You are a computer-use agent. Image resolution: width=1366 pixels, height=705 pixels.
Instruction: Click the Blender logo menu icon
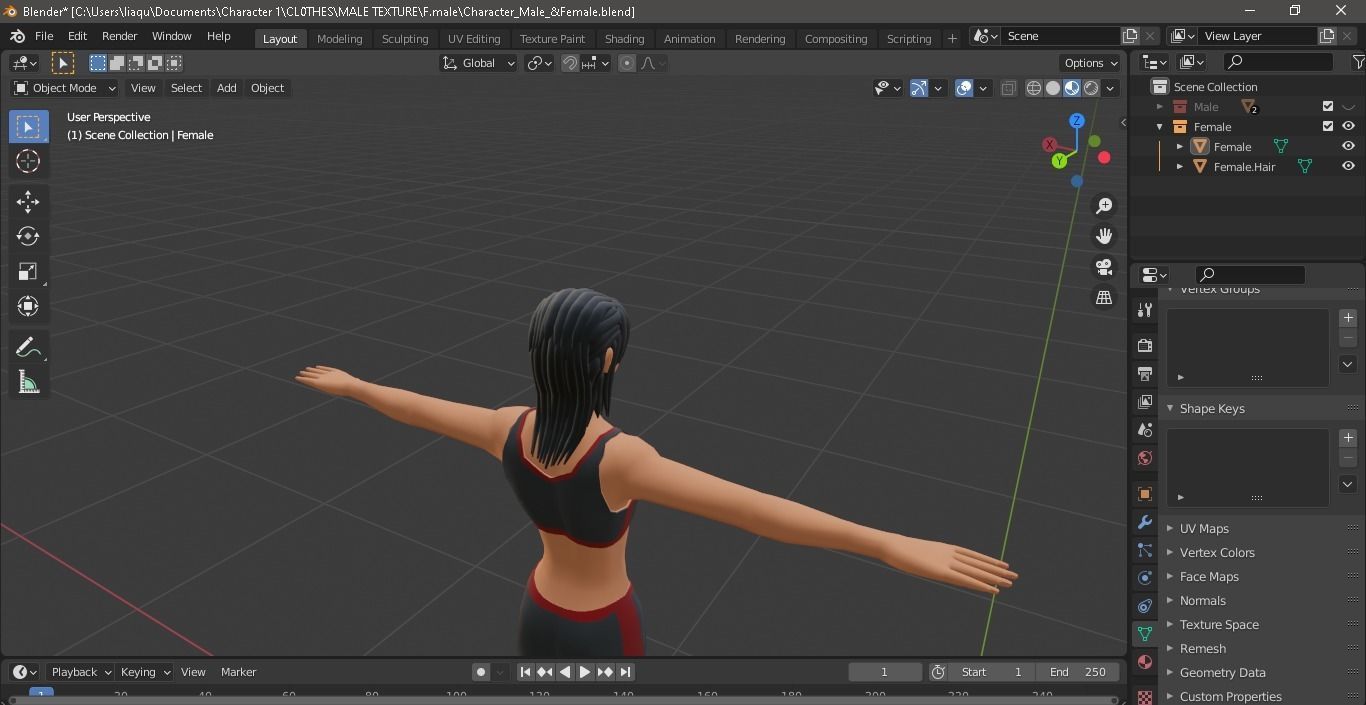[x=17, y=36]
